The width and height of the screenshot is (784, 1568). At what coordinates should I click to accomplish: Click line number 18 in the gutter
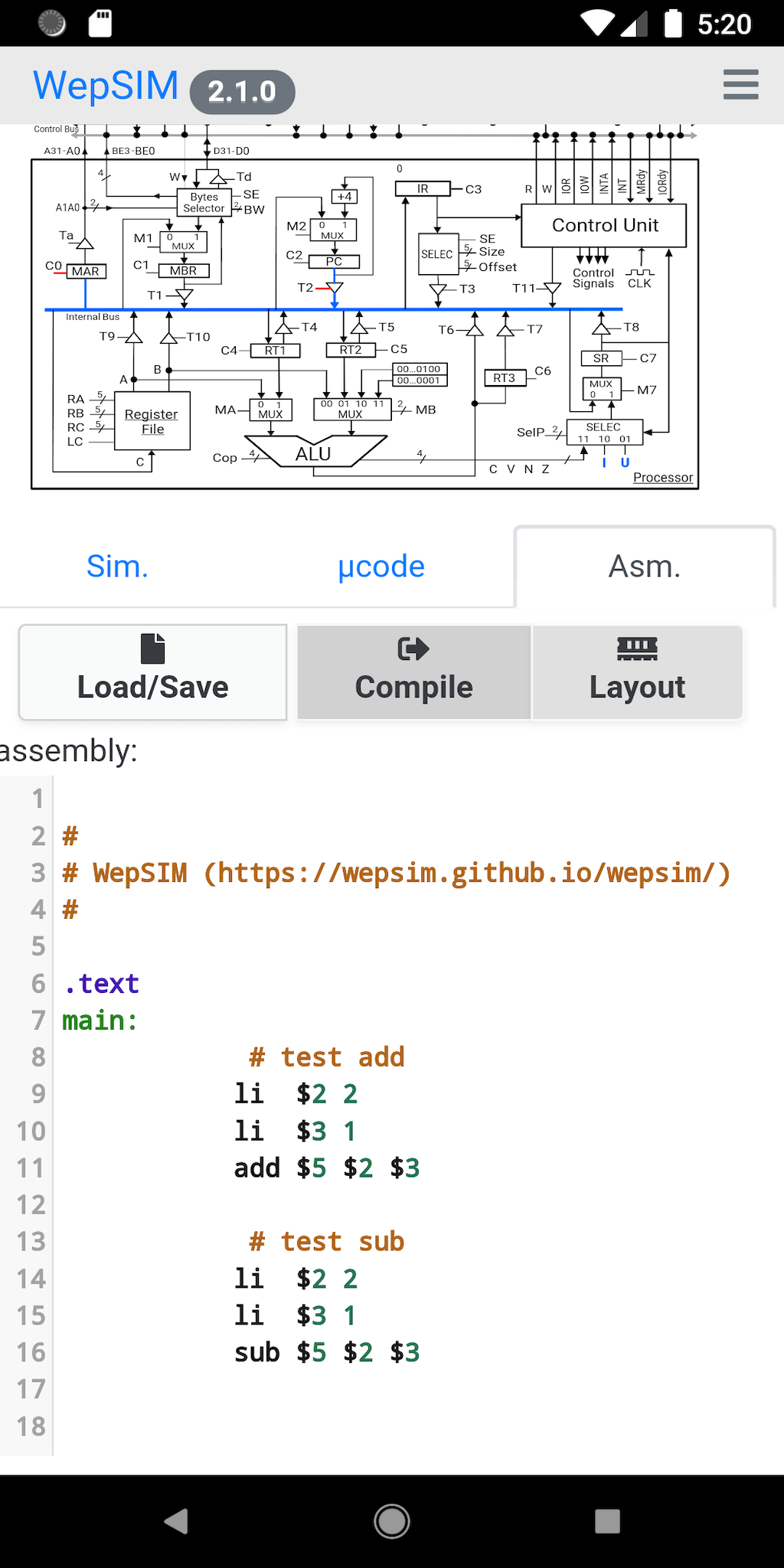(x=31, y=1426)
